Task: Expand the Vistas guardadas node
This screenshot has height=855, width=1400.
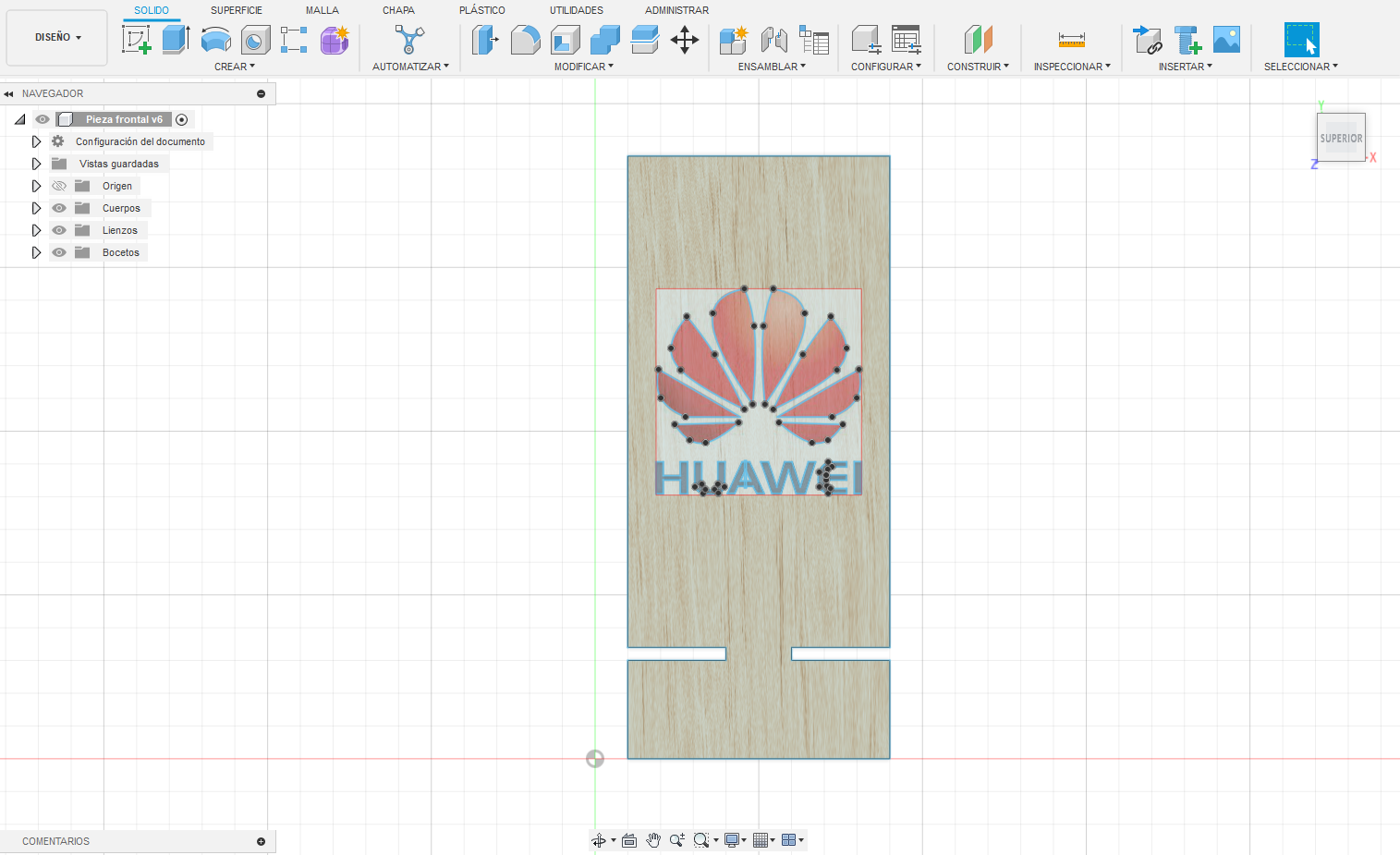Action: (36, 164)
